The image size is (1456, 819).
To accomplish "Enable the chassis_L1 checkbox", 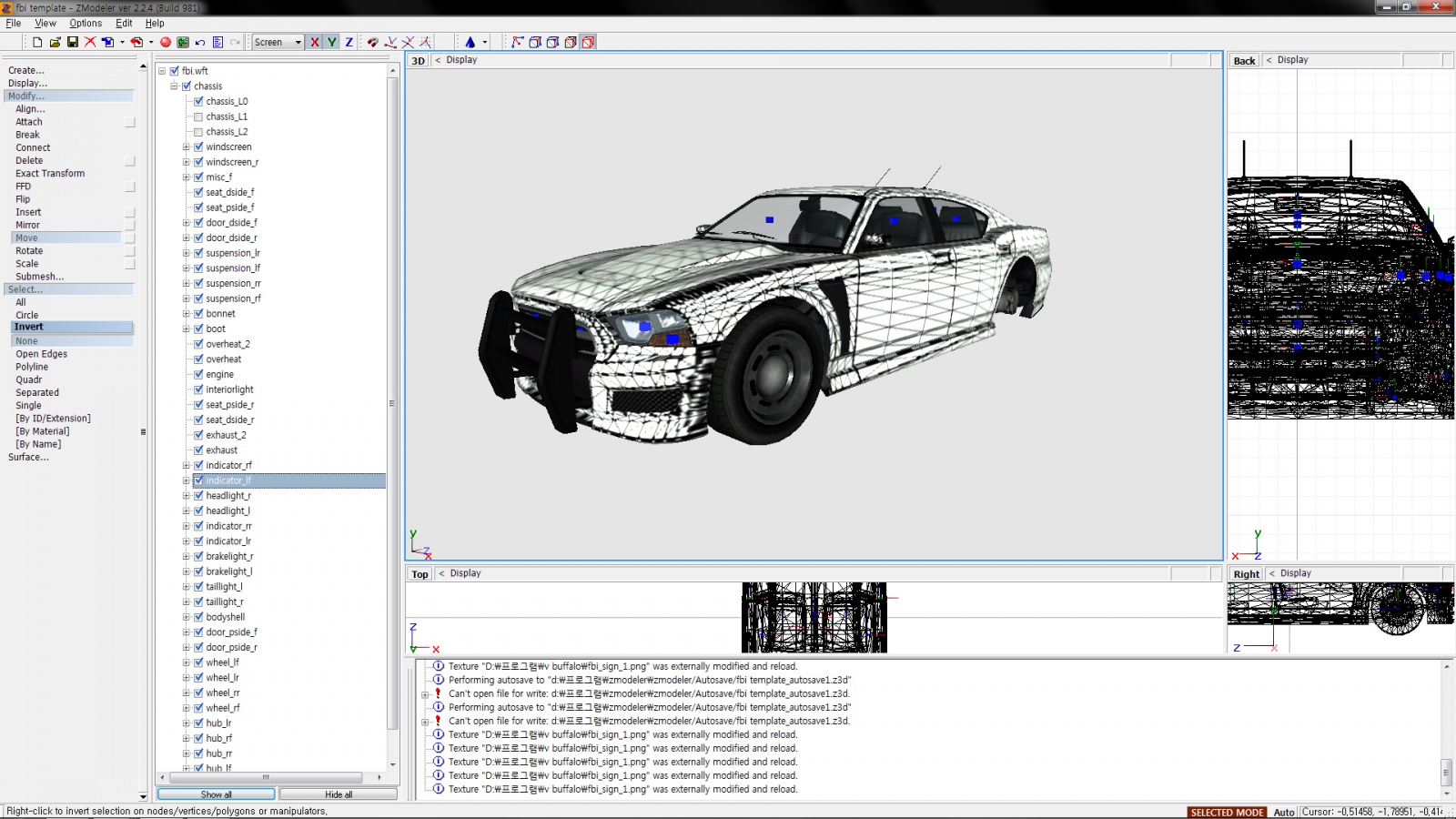I will tap(198, 116).
